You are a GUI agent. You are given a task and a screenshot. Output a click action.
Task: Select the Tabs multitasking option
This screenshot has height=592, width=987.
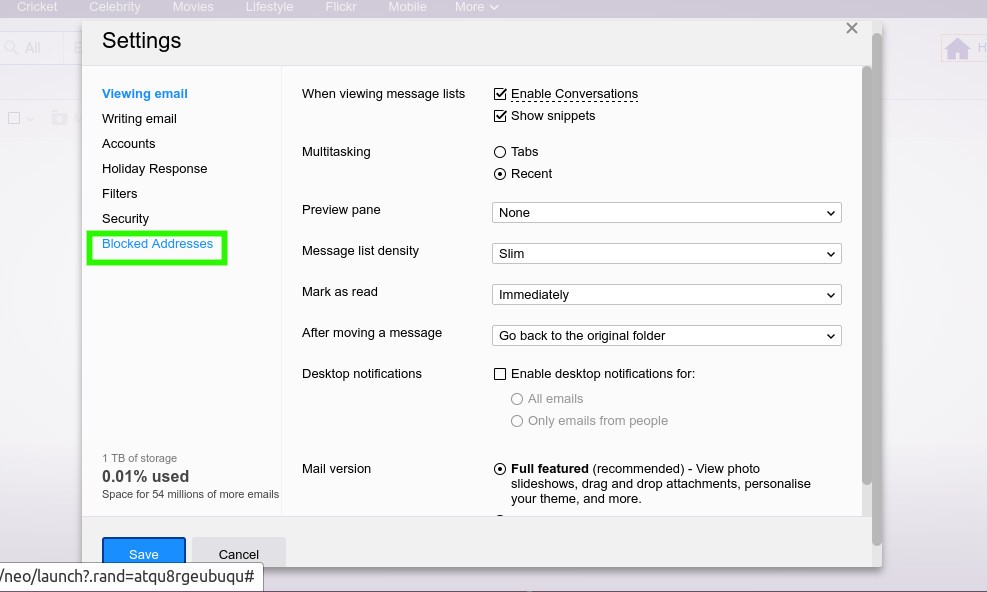[x=500, y=151]
